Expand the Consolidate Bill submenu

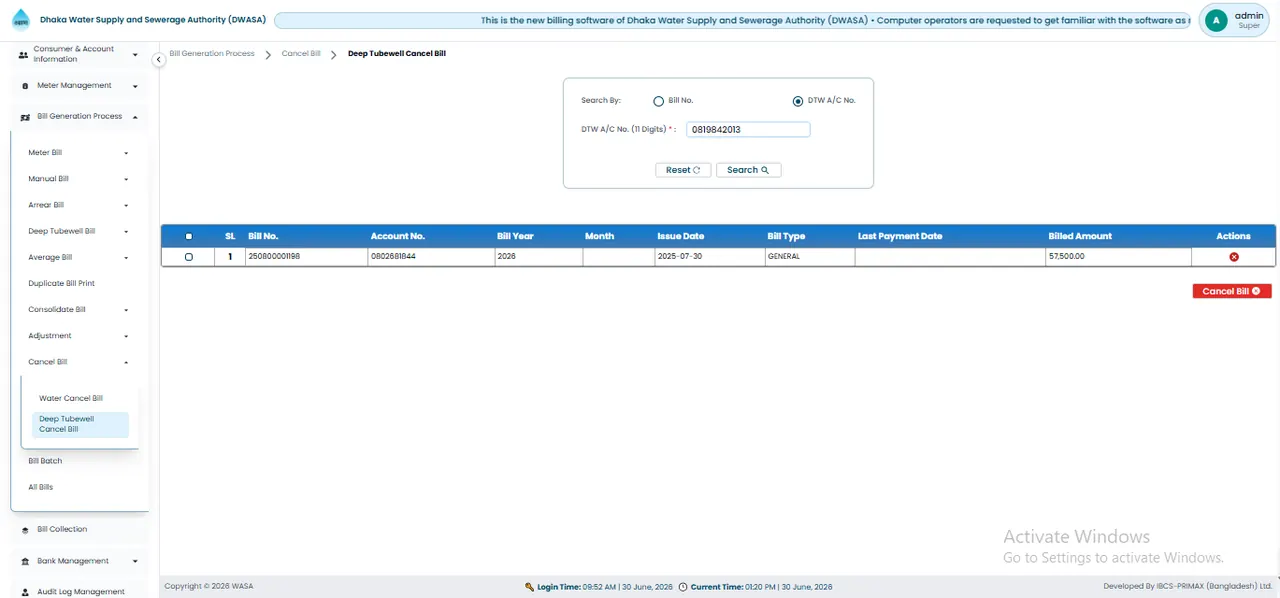coord(126,310)
